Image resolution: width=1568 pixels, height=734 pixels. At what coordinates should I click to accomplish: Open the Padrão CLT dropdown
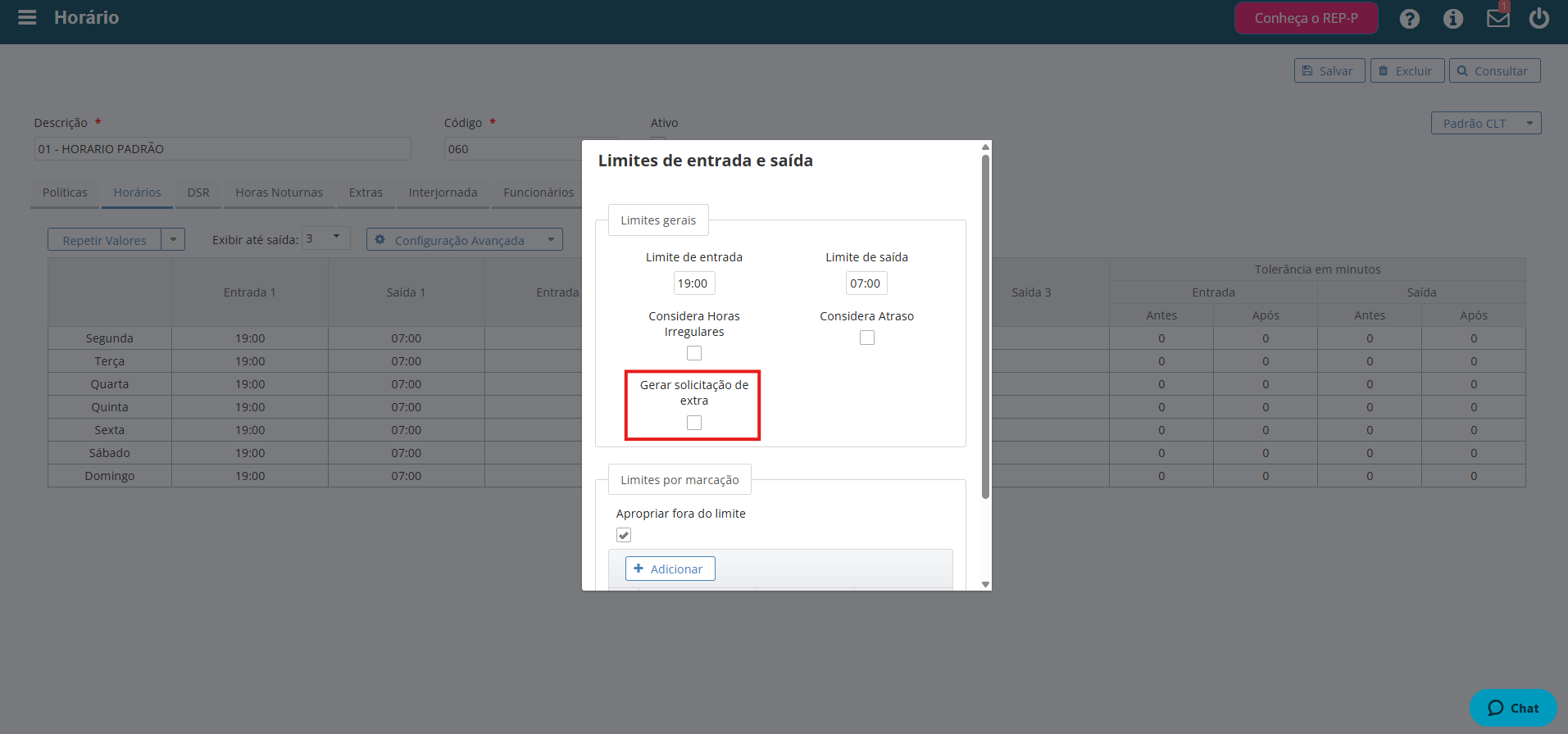[1486, 123]
